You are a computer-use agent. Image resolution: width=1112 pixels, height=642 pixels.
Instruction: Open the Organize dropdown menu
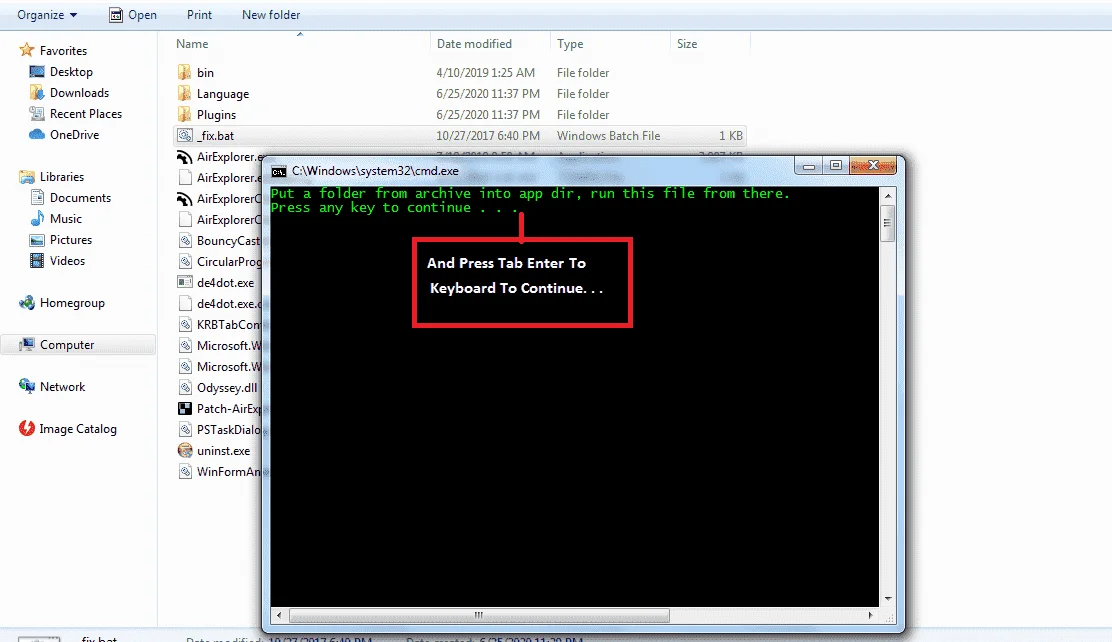(47, 15)
